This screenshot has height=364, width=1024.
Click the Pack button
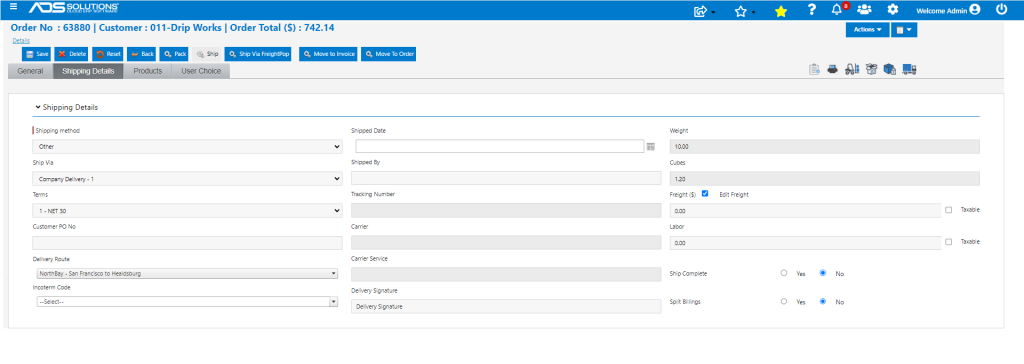click(175, 54)
